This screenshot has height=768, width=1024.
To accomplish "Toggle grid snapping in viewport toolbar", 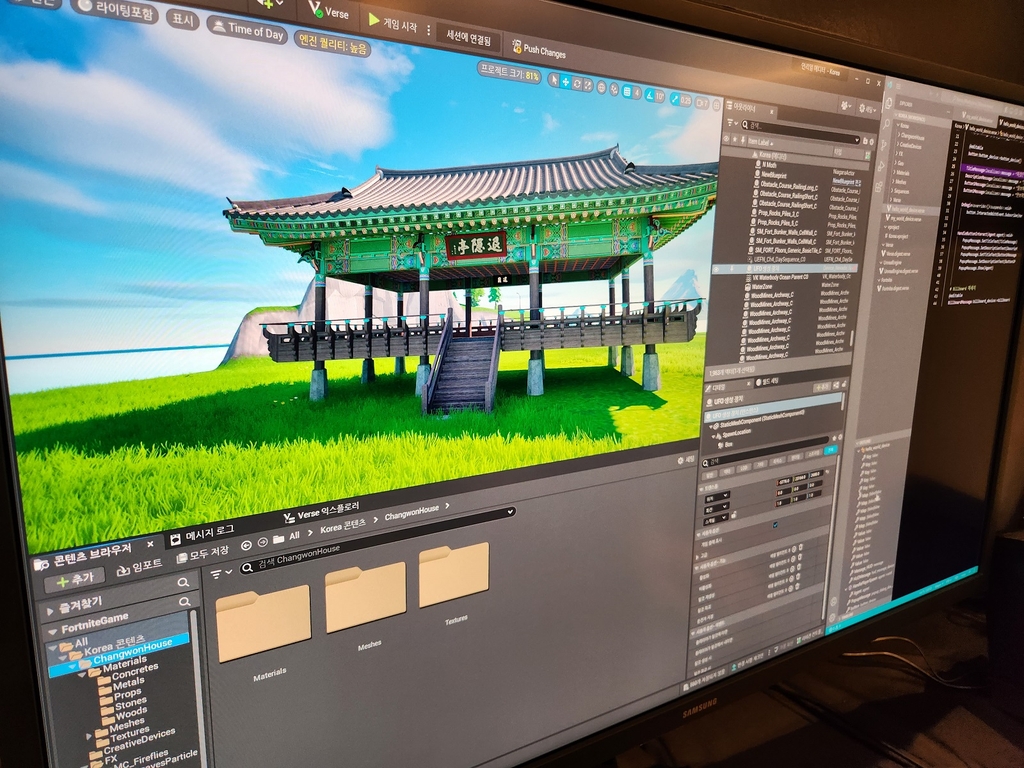I will (625, 91).
